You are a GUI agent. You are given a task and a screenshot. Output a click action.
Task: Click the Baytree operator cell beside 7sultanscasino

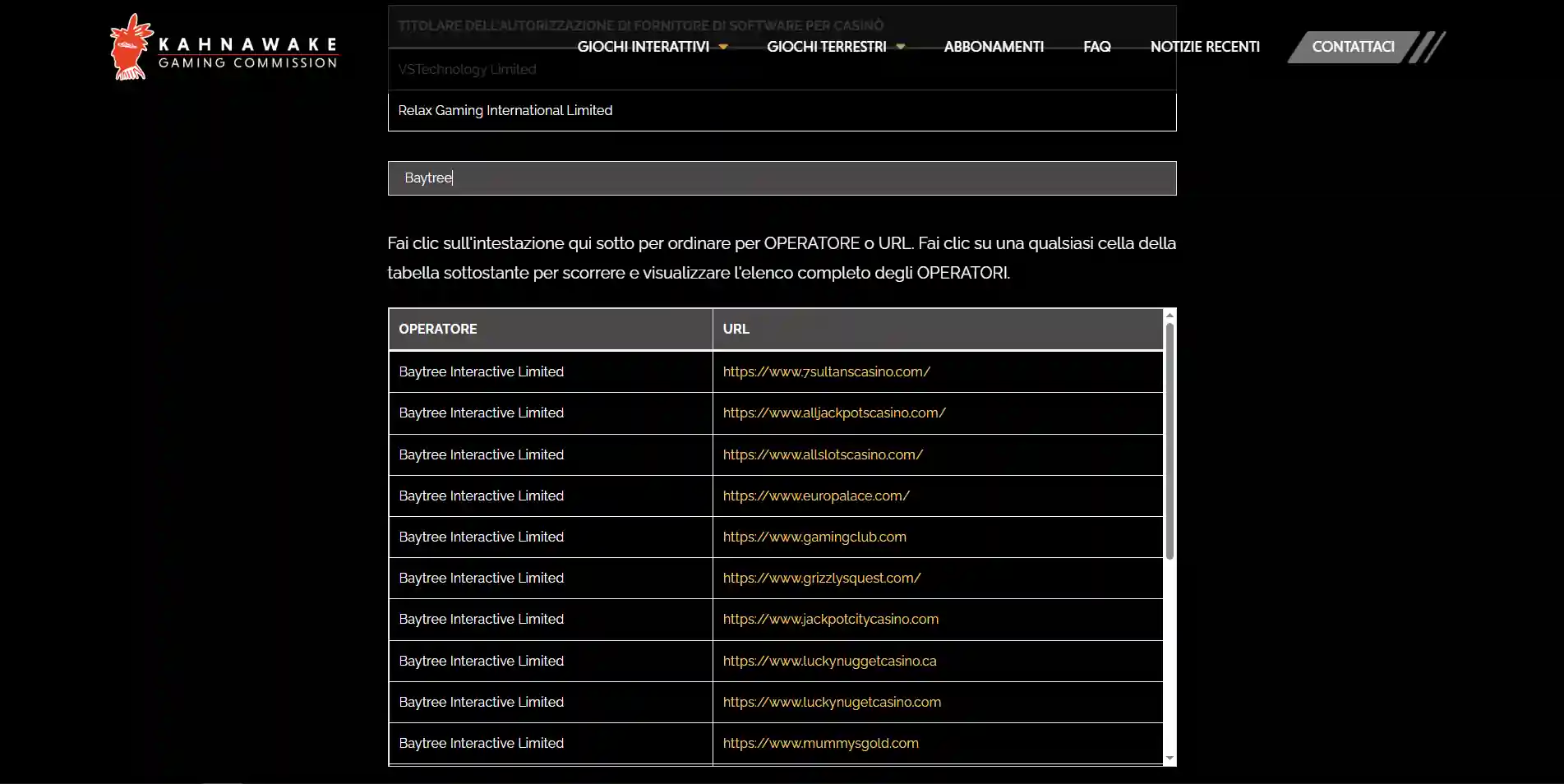[x=550, y=371]
